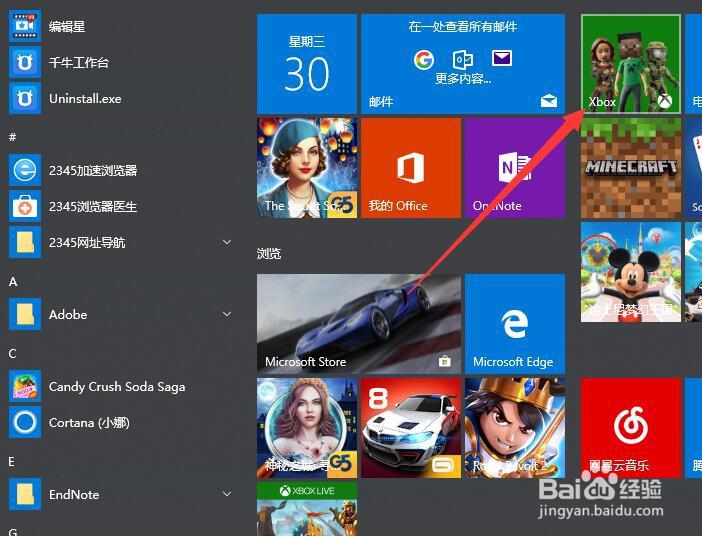Open the 邮件 mail tile
The image size is (702, 536).
(x=463, y=64)
